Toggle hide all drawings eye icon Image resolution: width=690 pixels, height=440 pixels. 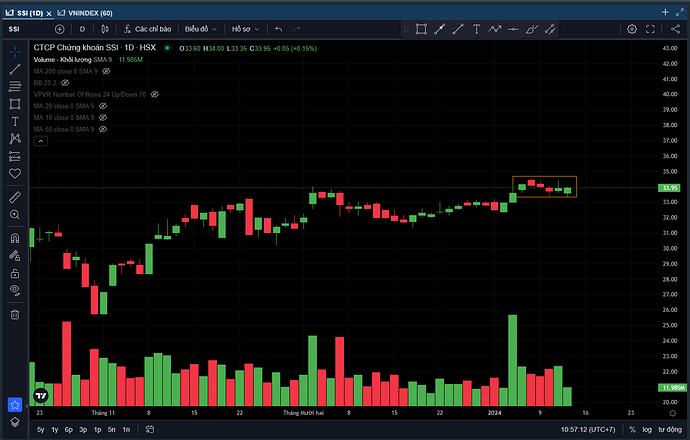[x=15, y=290]
